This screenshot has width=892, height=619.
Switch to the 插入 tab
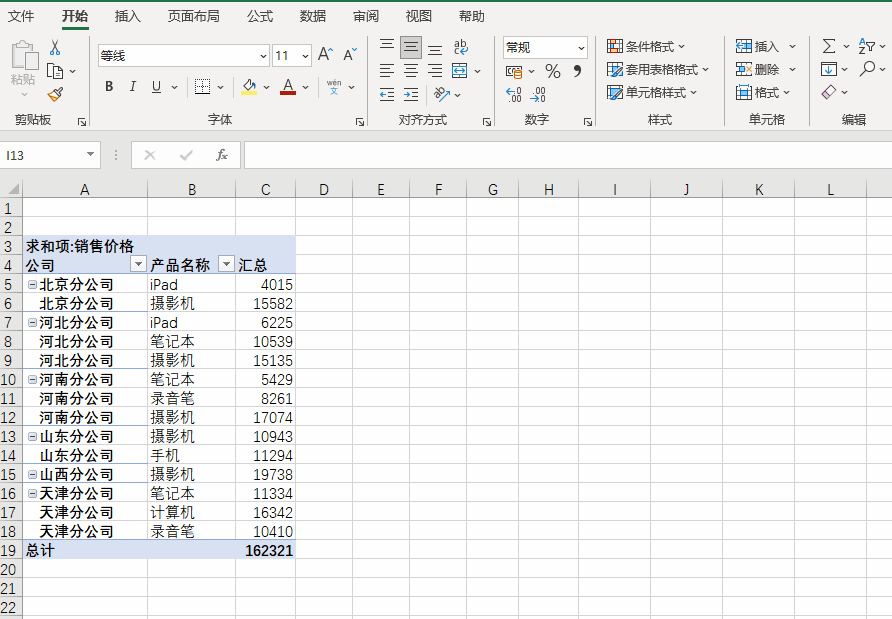point(127,16)
